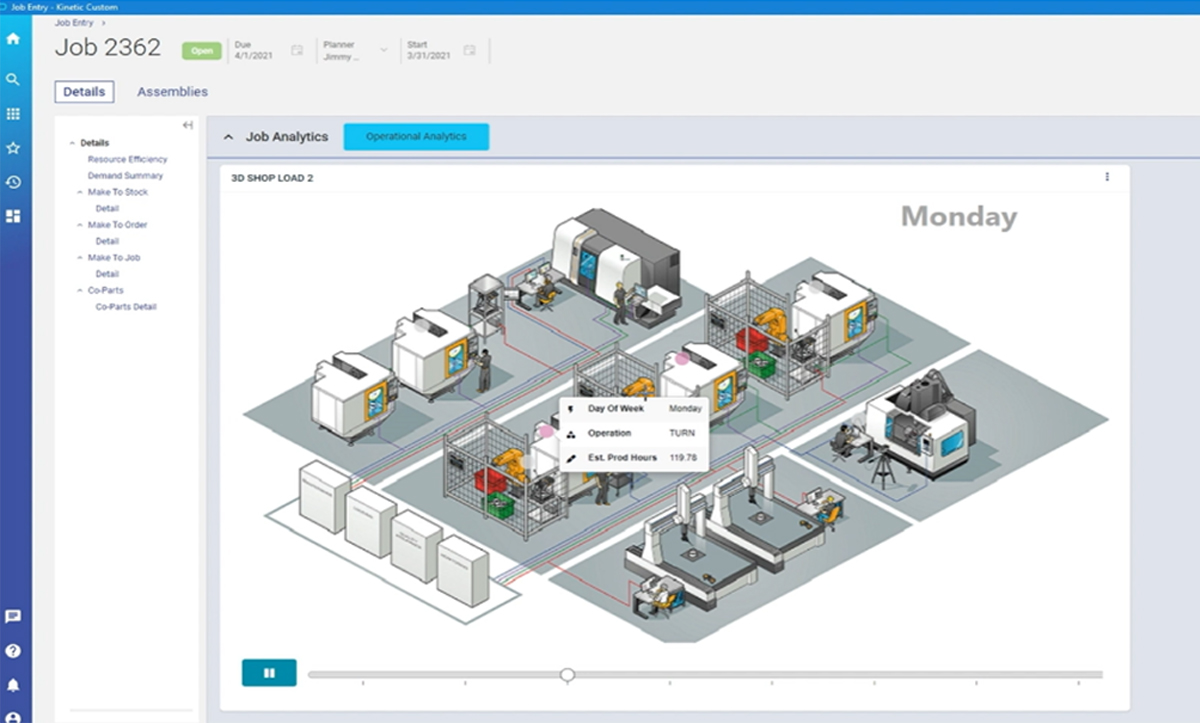1200x723 pixels.
Task: Click the day-of-week slider handle
Action: pos(567,675)
